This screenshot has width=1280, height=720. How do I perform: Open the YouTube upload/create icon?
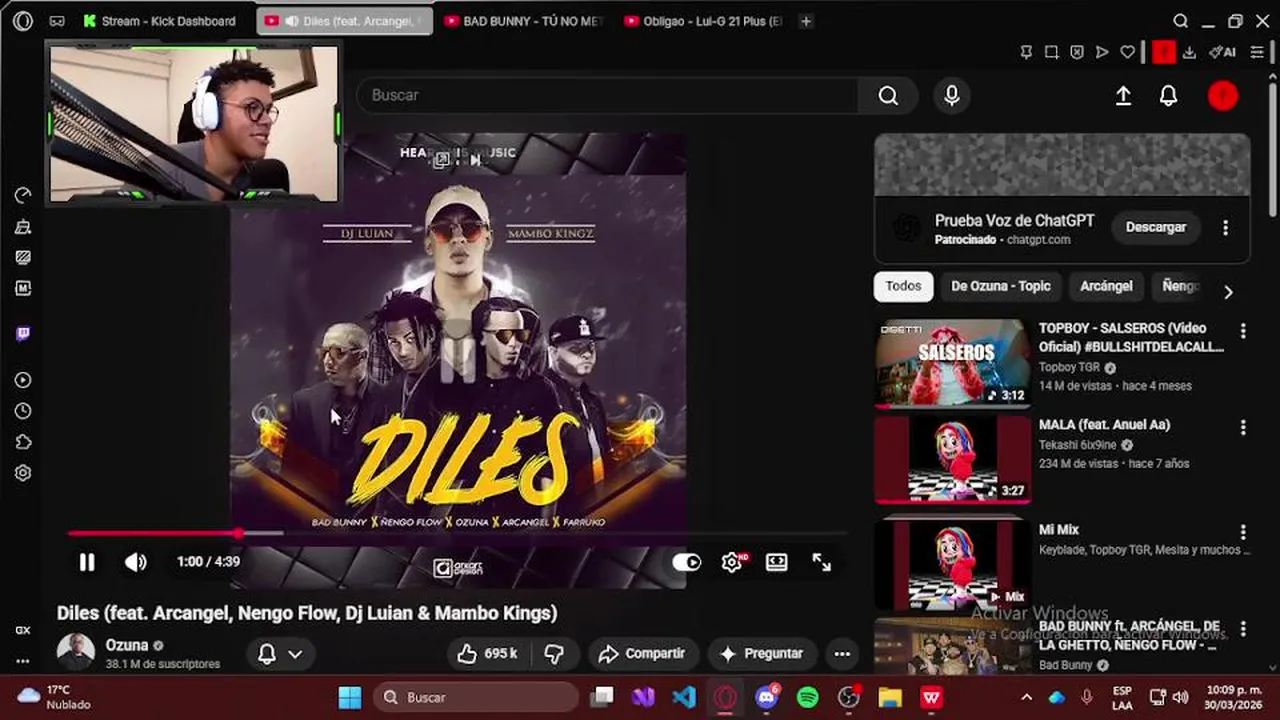coord(1123,96)
